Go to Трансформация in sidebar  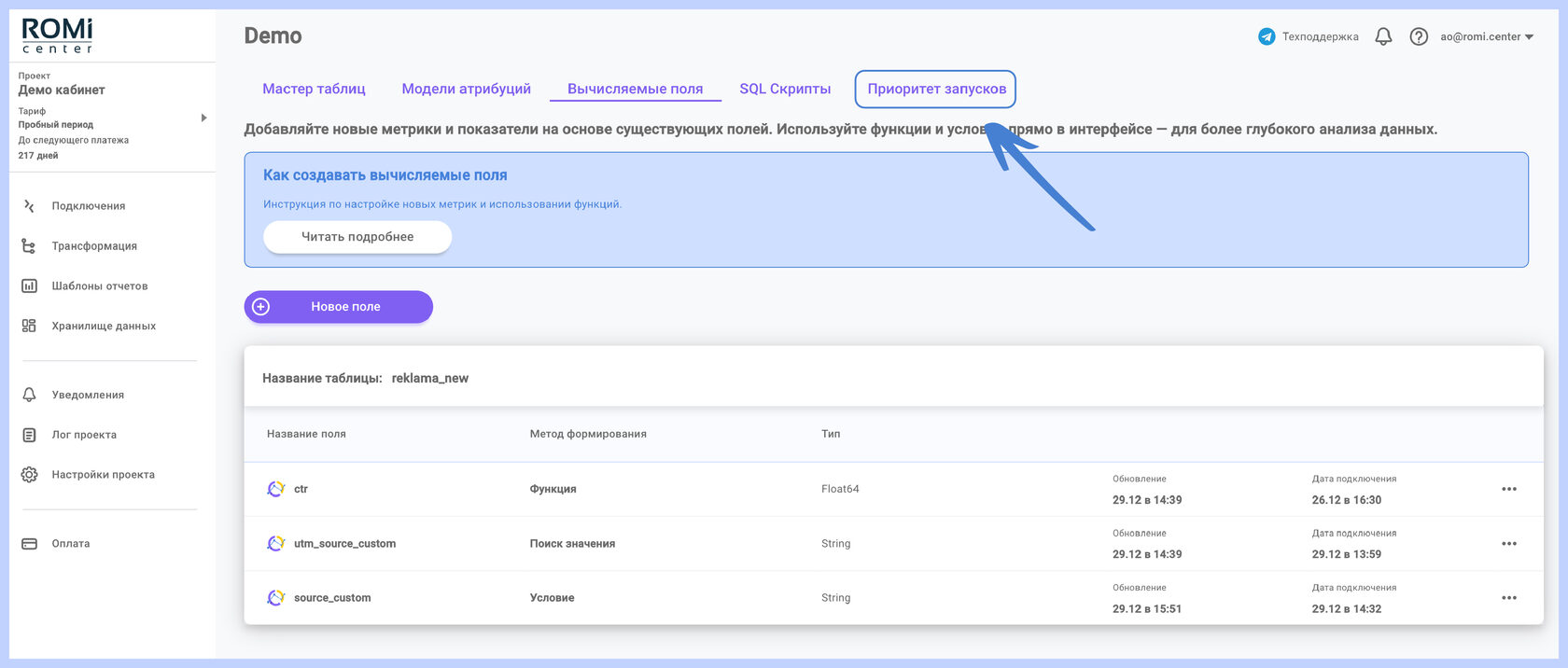94,246
